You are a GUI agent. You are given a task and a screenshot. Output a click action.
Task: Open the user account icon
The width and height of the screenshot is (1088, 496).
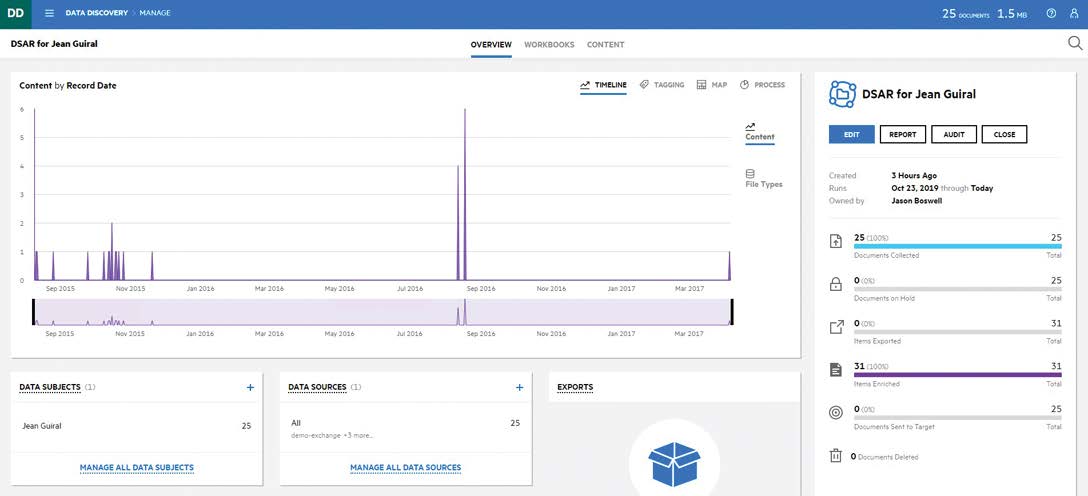click(x=1074, y=13)
